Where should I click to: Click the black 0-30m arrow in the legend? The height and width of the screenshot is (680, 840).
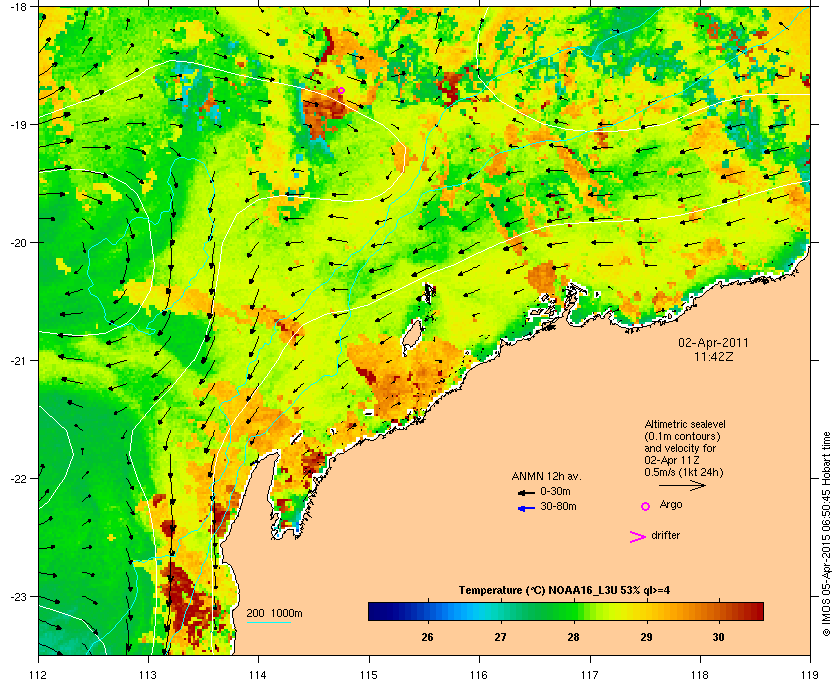click(x=526, y=492)
